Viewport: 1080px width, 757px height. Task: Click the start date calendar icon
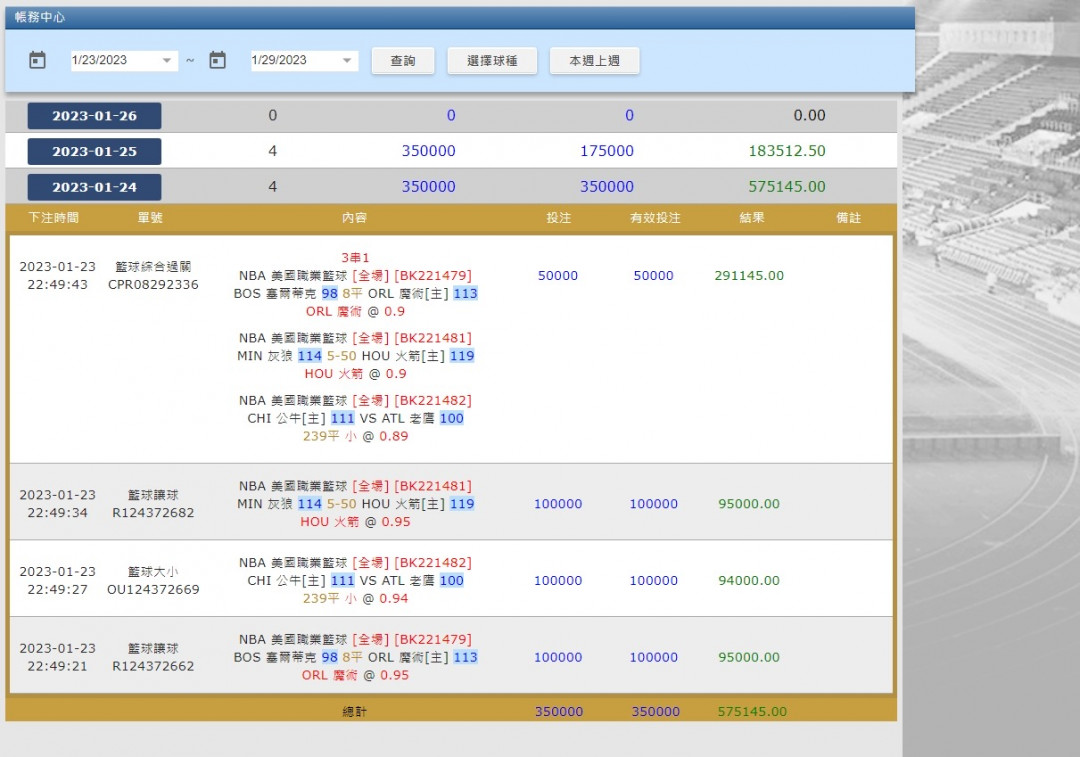(38, 60)
